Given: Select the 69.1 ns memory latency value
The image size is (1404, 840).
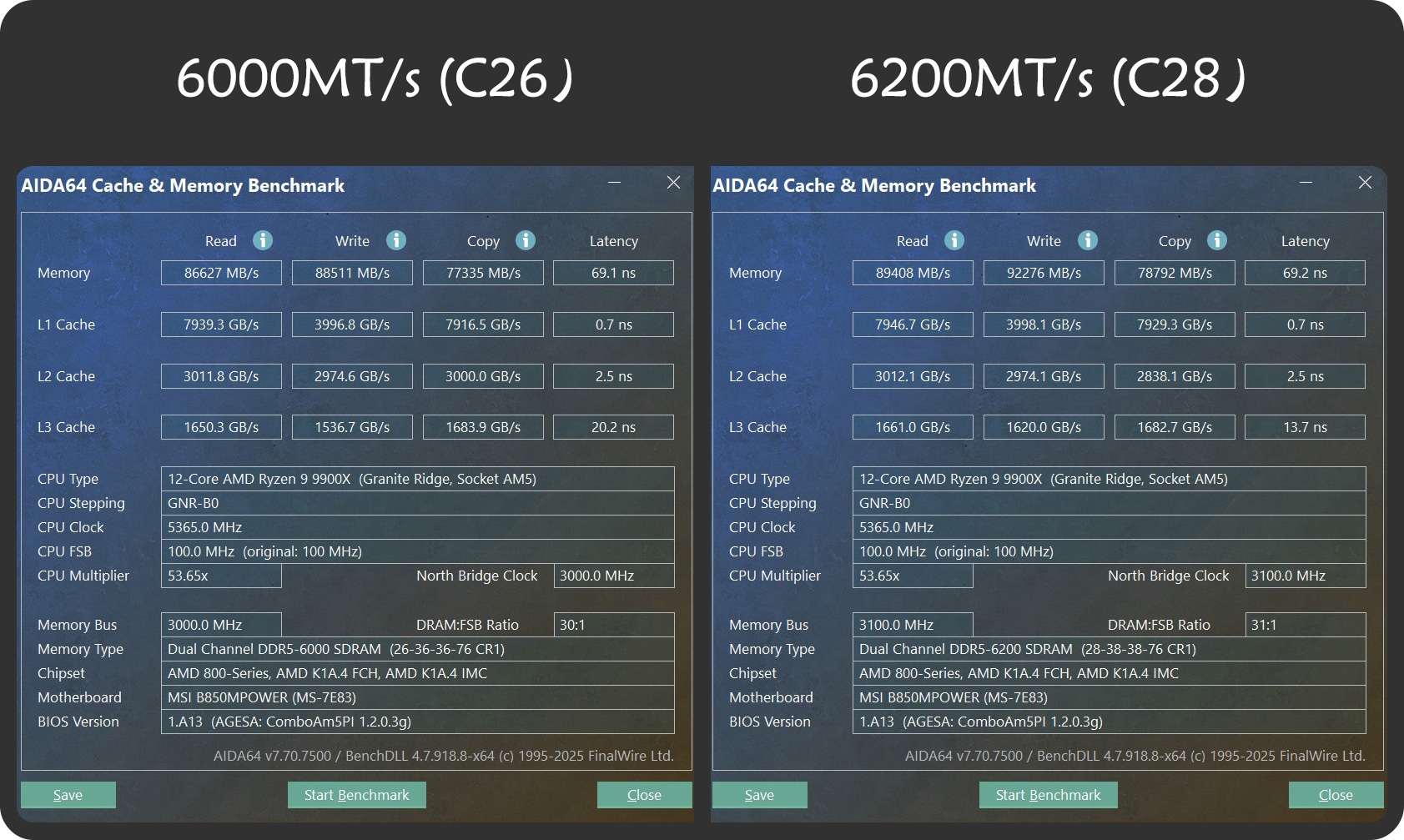Looking at the screenshot, I should [x=613, y=273].
